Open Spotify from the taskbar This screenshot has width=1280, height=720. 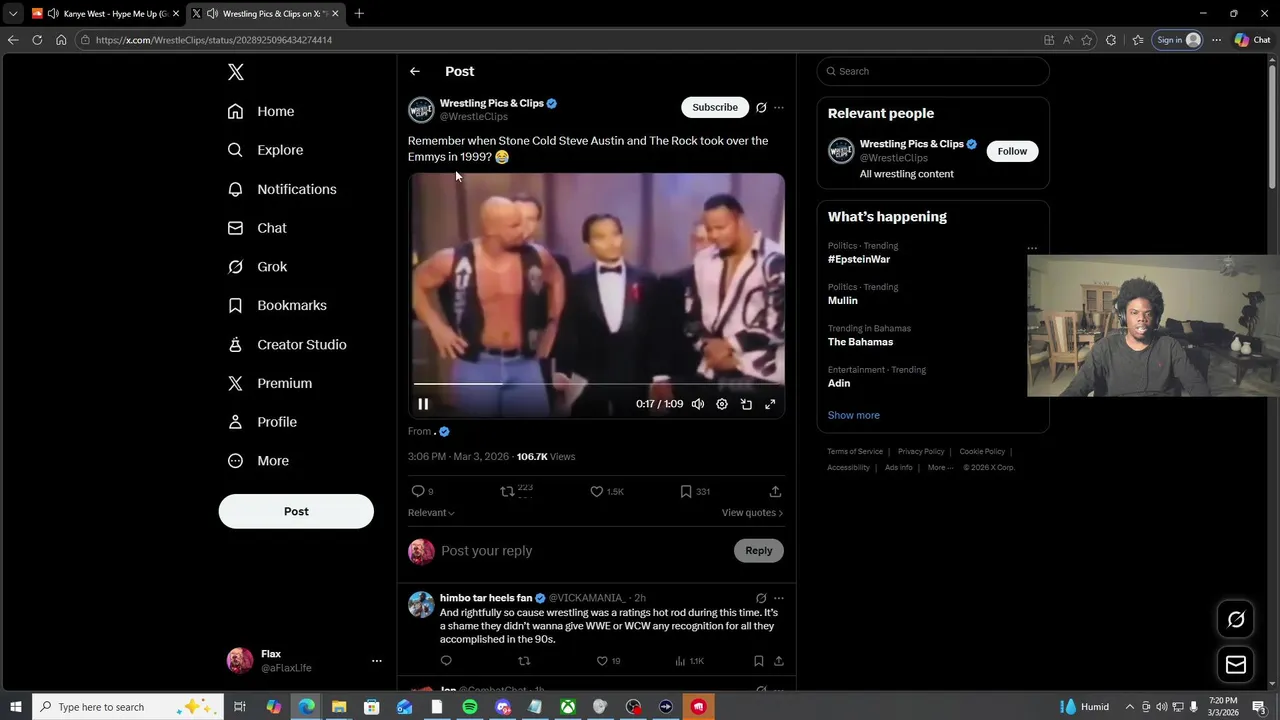pos(470,707)
